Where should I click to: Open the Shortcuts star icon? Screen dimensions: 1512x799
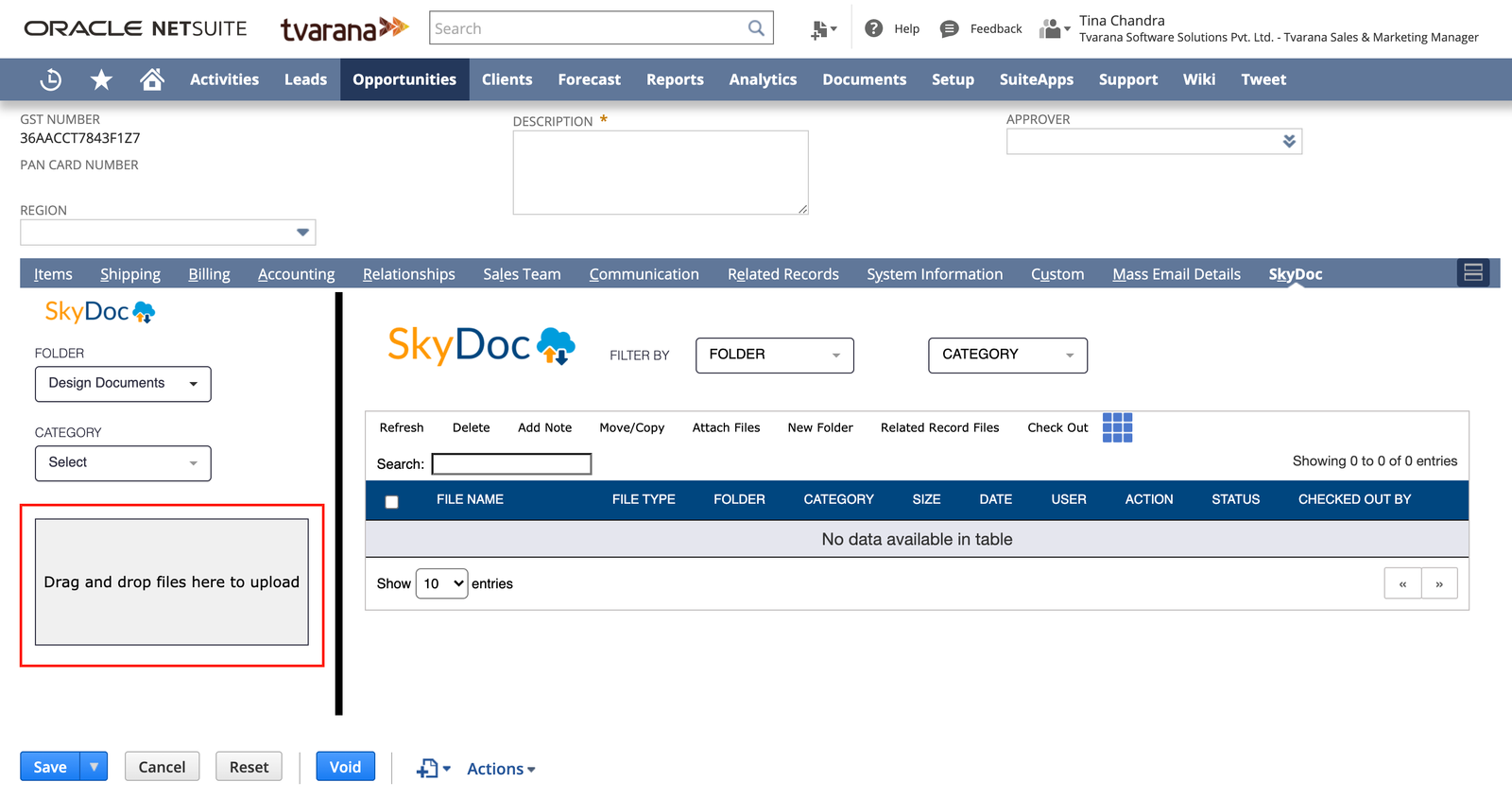pyautogui.click(x=101, y=79)
